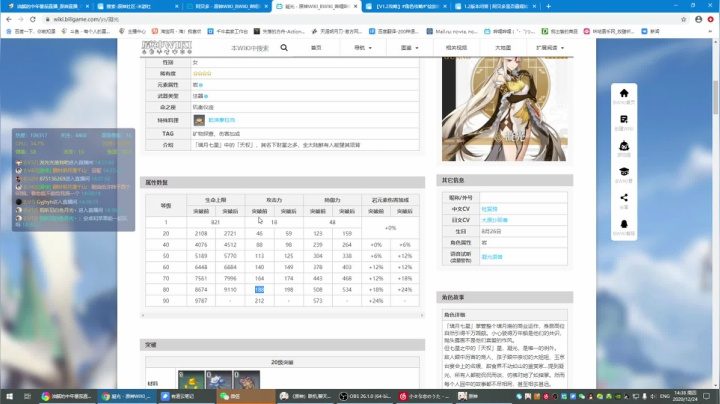
Task: Expand the 导航 navigation dropdown
Action: (x=363, y=48)
